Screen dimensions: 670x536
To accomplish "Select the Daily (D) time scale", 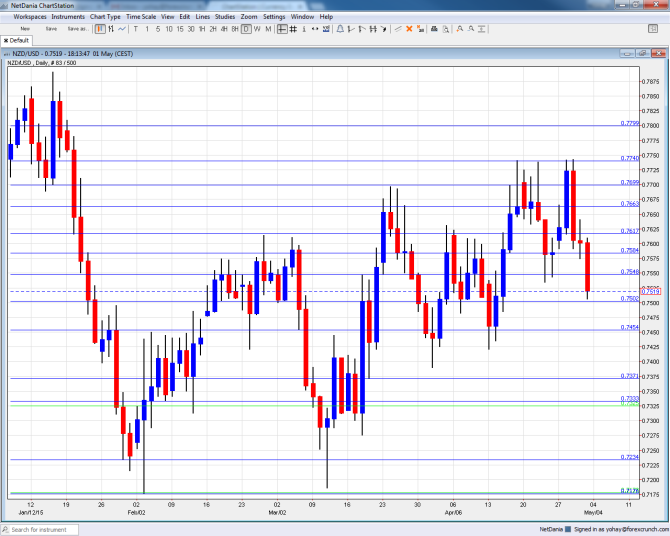I will tap(246, 29).
